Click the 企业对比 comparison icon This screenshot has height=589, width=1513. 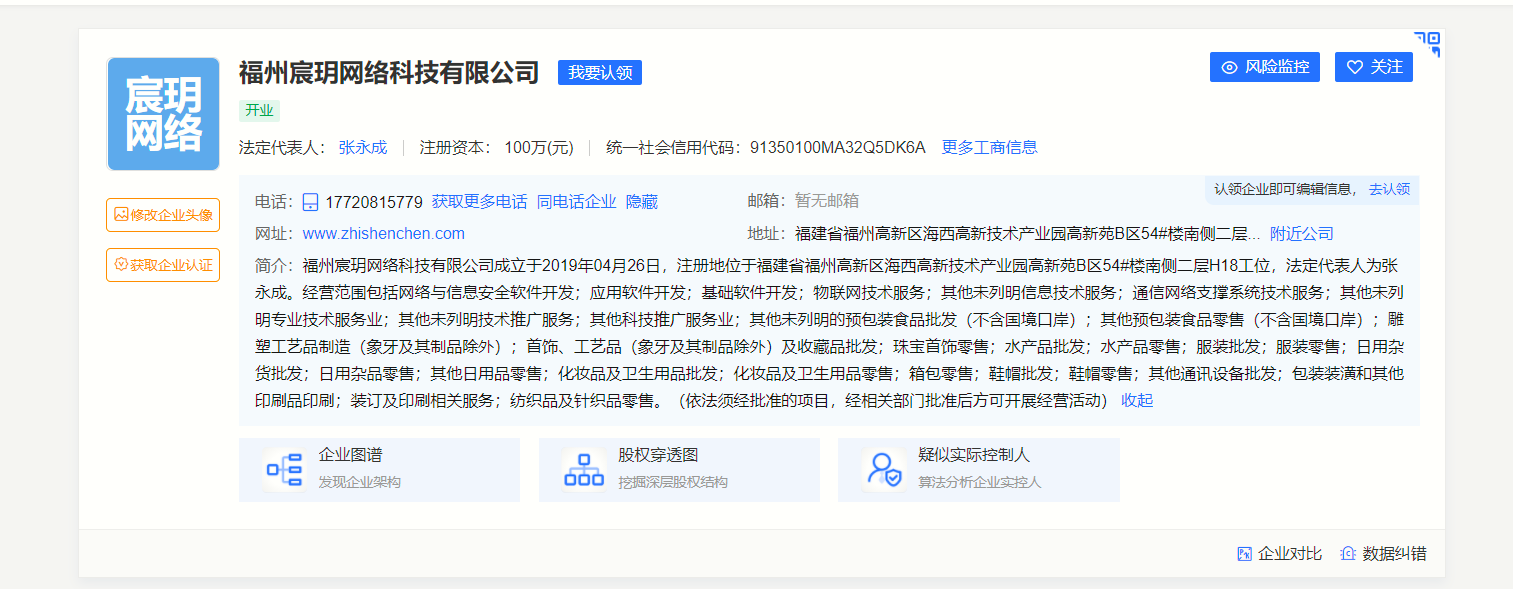point(1245,552)
